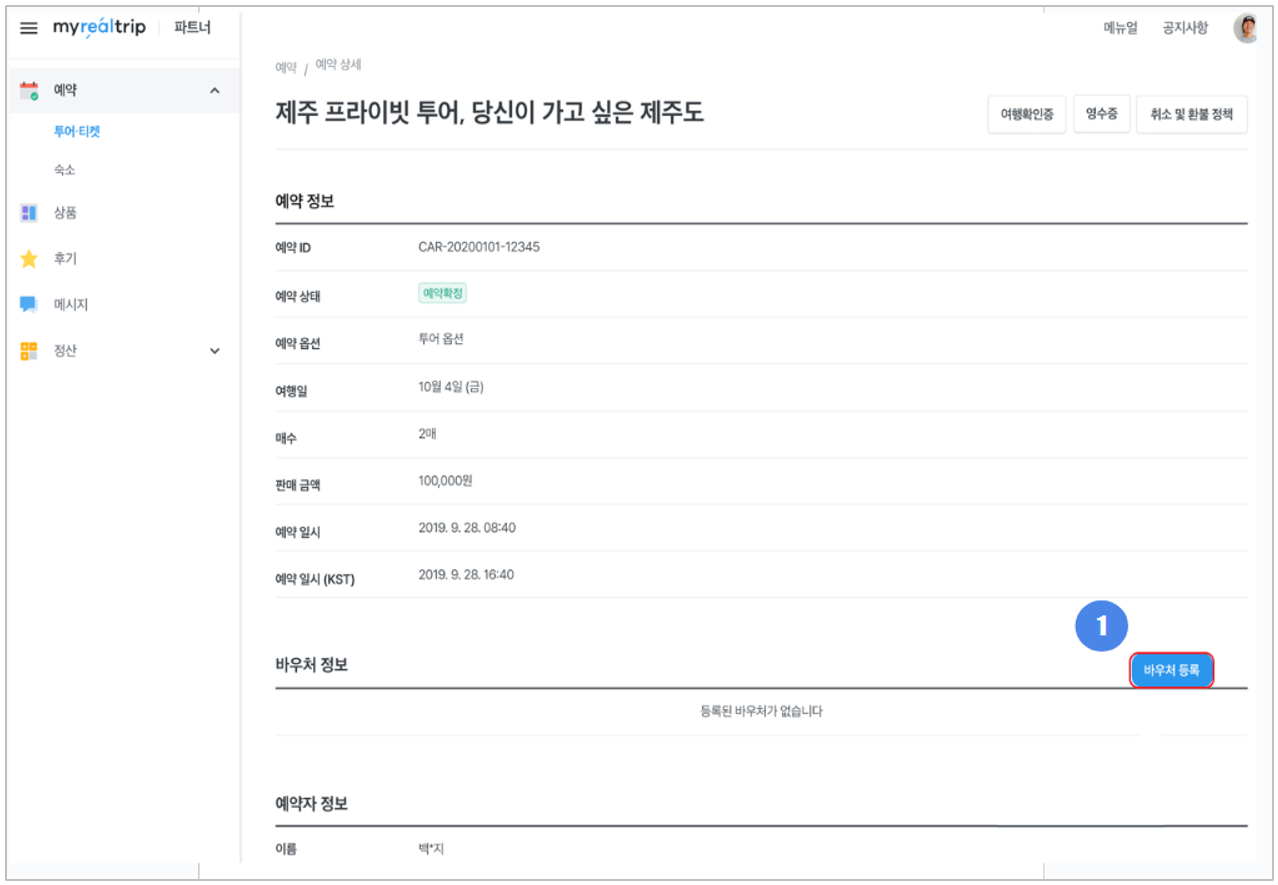Image resolution: width=1278 pixels, height=885 pixels.
Task: Open the user profile avatar
Action: point(1246,28)
